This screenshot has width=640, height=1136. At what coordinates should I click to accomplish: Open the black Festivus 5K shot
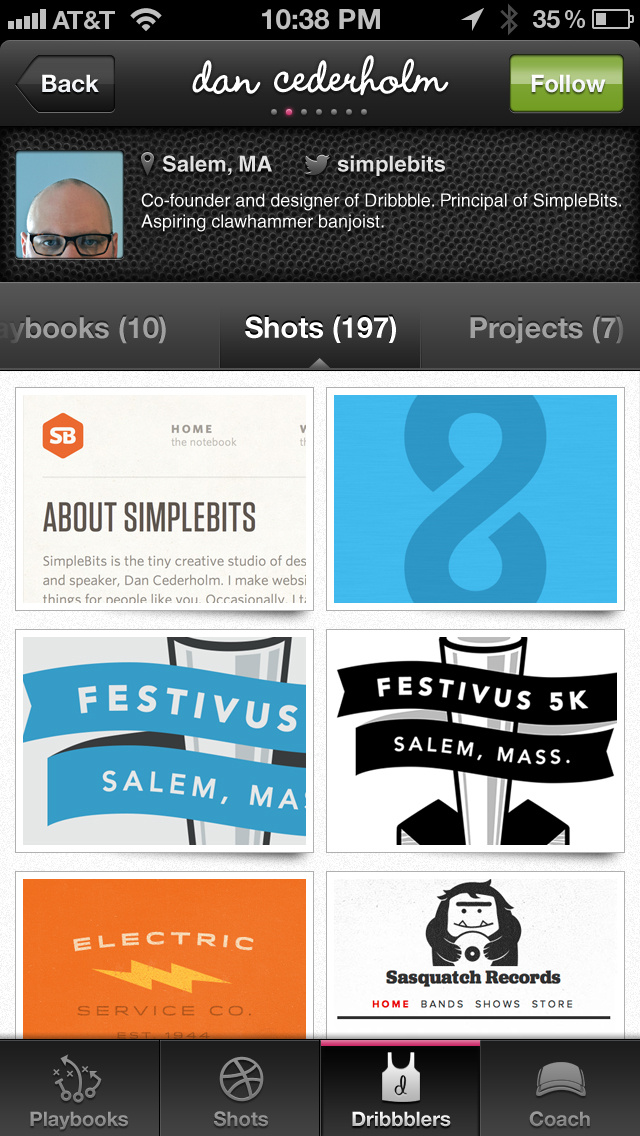pos(475,740)
